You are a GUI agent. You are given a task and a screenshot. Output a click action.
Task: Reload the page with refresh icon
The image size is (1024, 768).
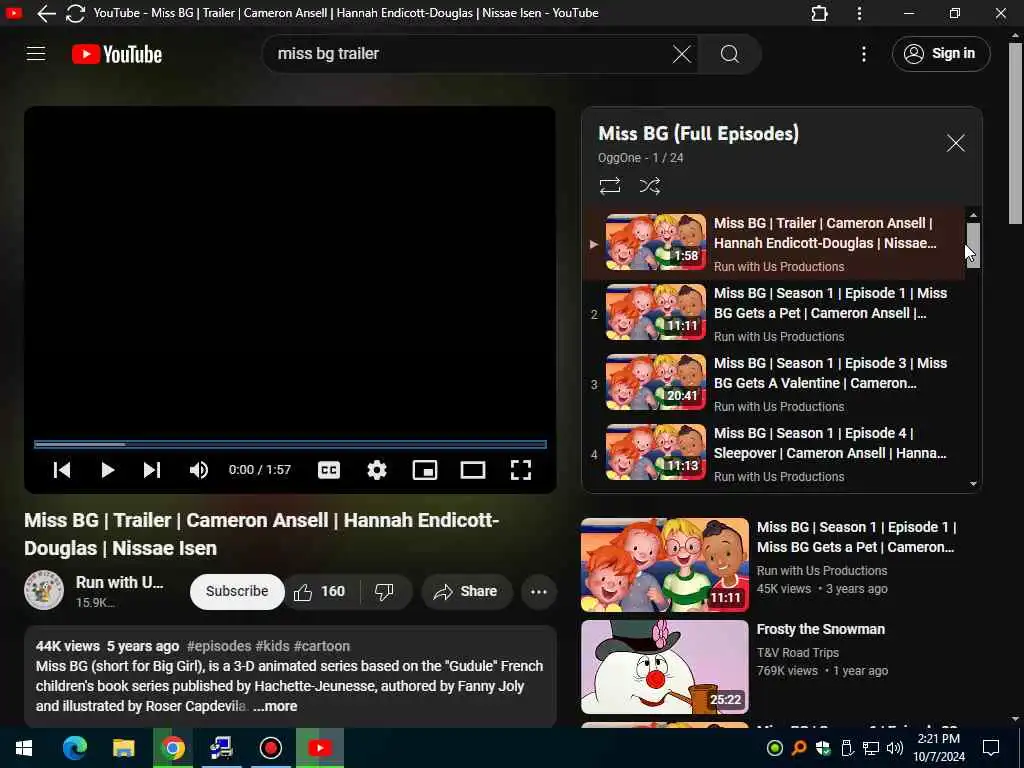tap(75, 13)
